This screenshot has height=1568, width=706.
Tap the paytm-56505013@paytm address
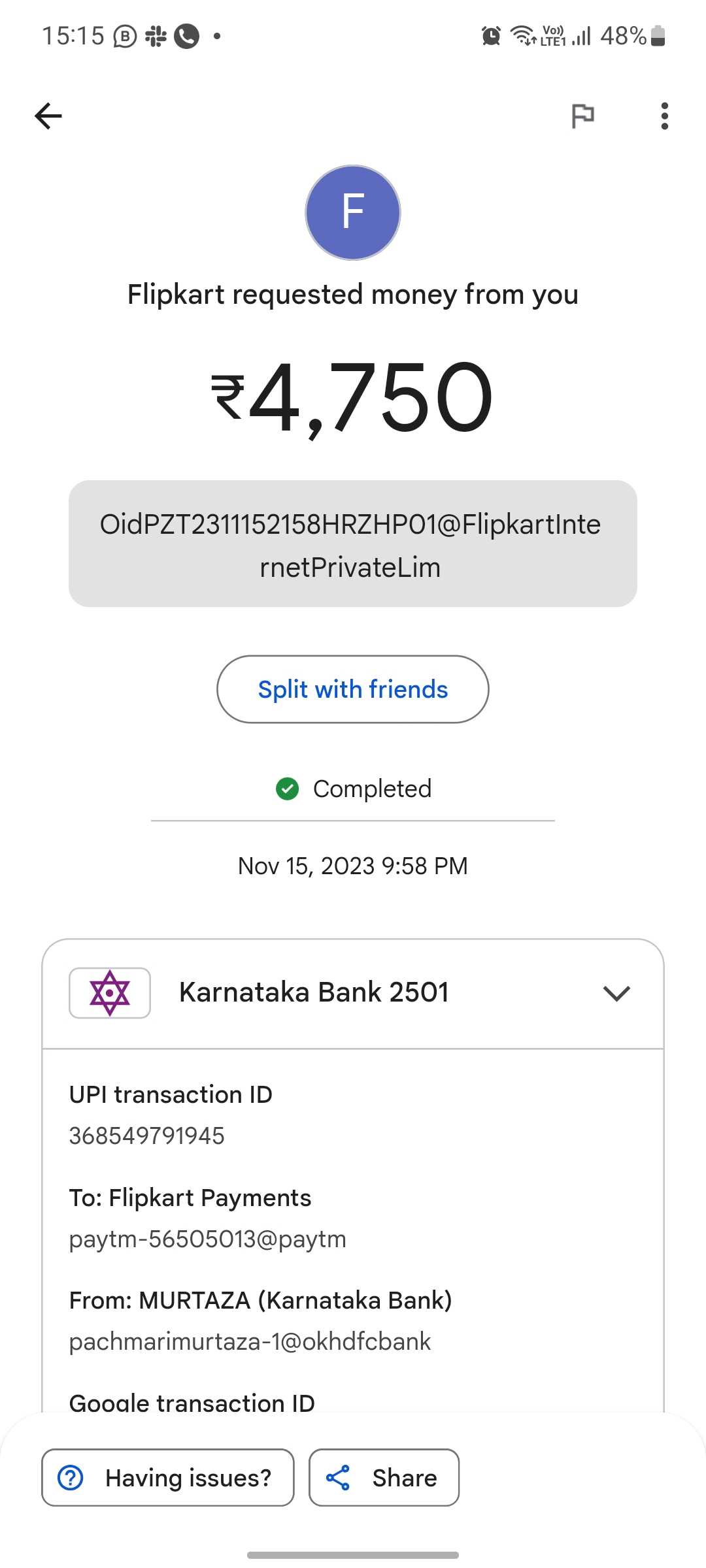pyautogui.click(x=208, y=1239)
